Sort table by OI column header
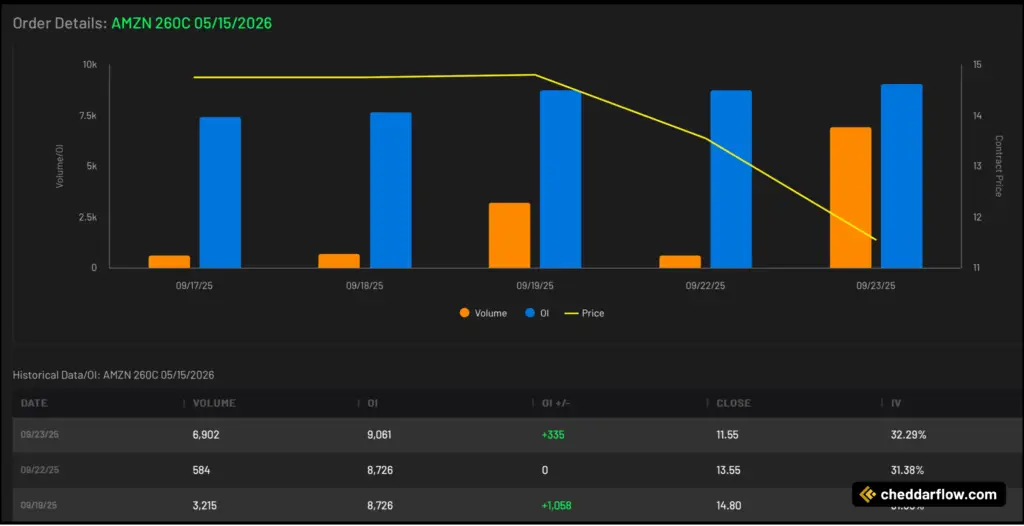Image resolution: width=1024 pixels, height=526 pixels. tap(372, 403)
